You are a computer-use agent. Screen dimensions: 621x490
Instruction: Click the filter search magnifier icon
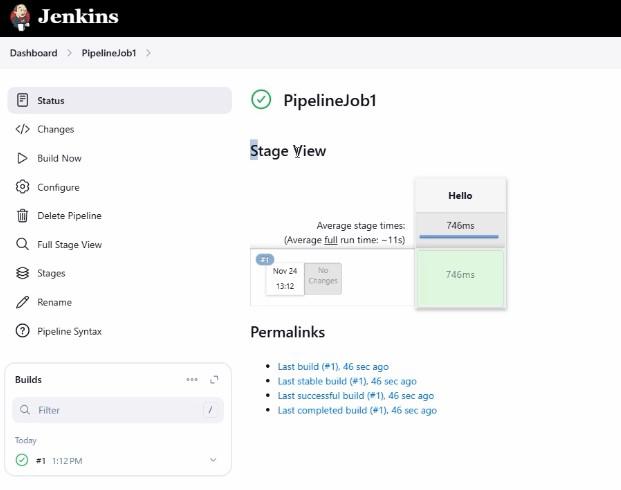click(25, 410)
